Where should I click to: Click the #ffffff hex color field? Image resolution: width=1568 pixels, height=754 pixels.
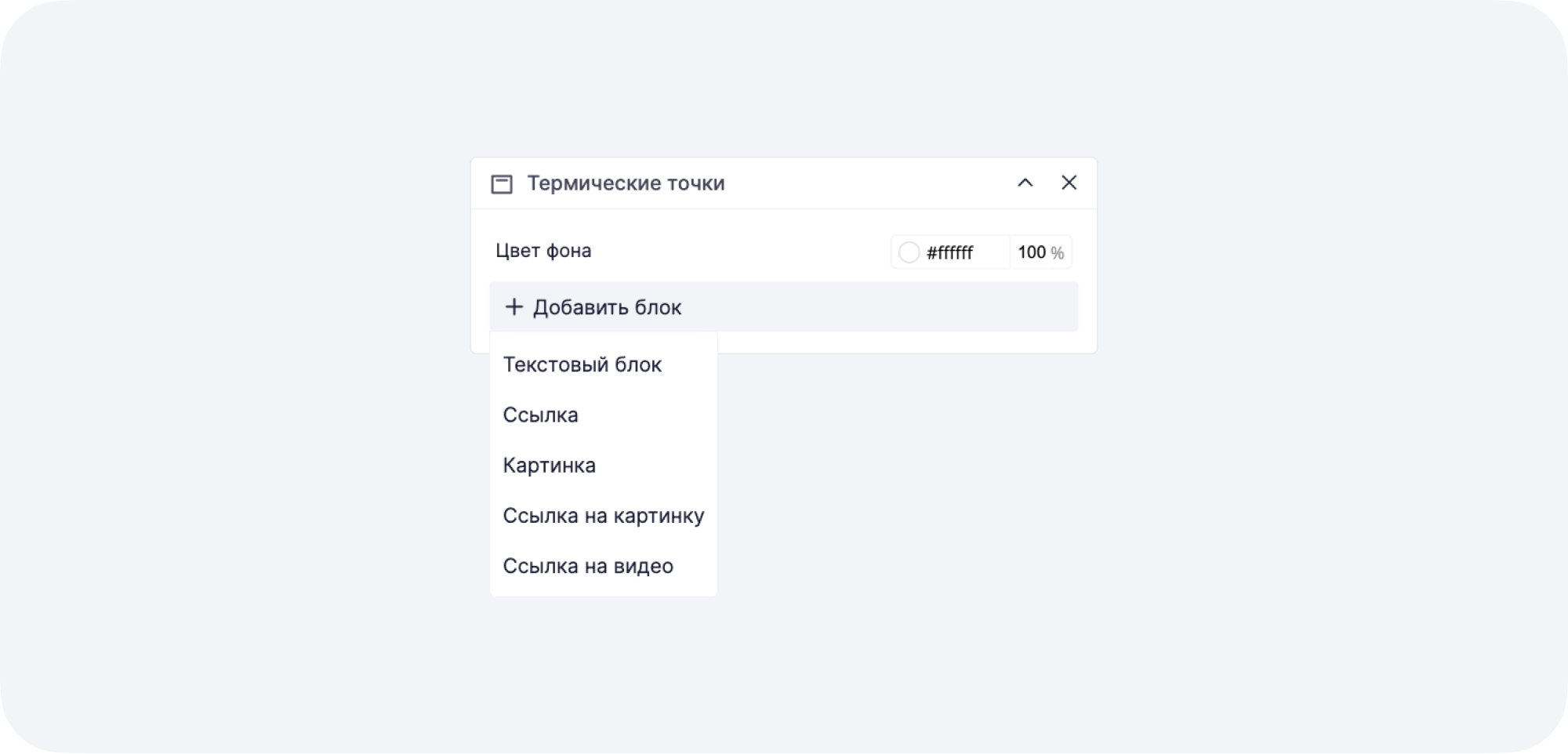950,252
